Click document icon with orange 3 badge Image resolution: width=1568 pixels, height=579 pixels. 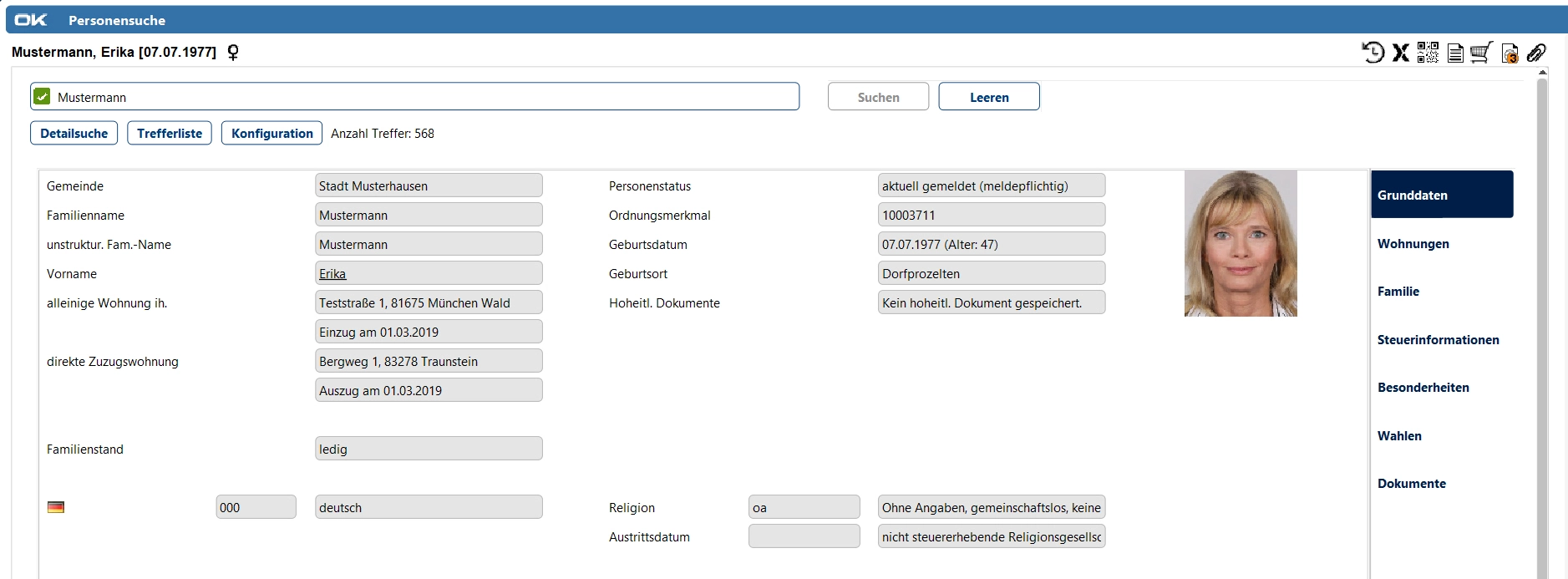coord(1510,53)
